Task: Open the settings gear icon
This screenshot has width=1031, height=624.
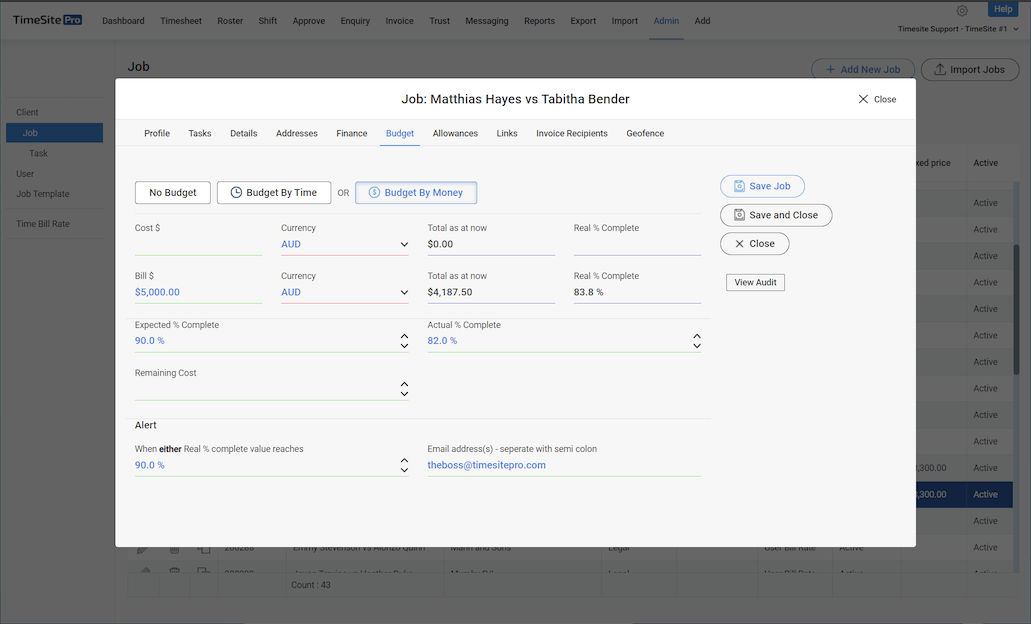Action: (x=962, y=11)
